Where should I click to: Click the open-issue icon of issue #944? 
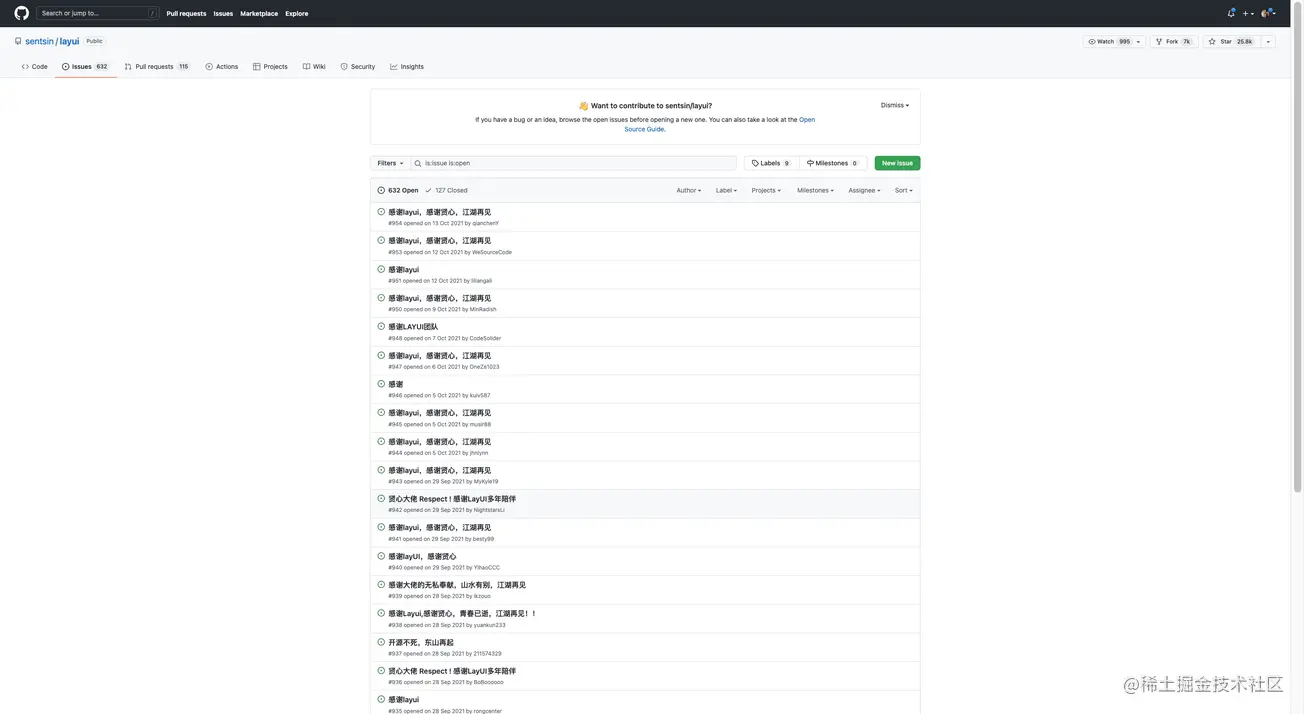click(x=381, y=441)
